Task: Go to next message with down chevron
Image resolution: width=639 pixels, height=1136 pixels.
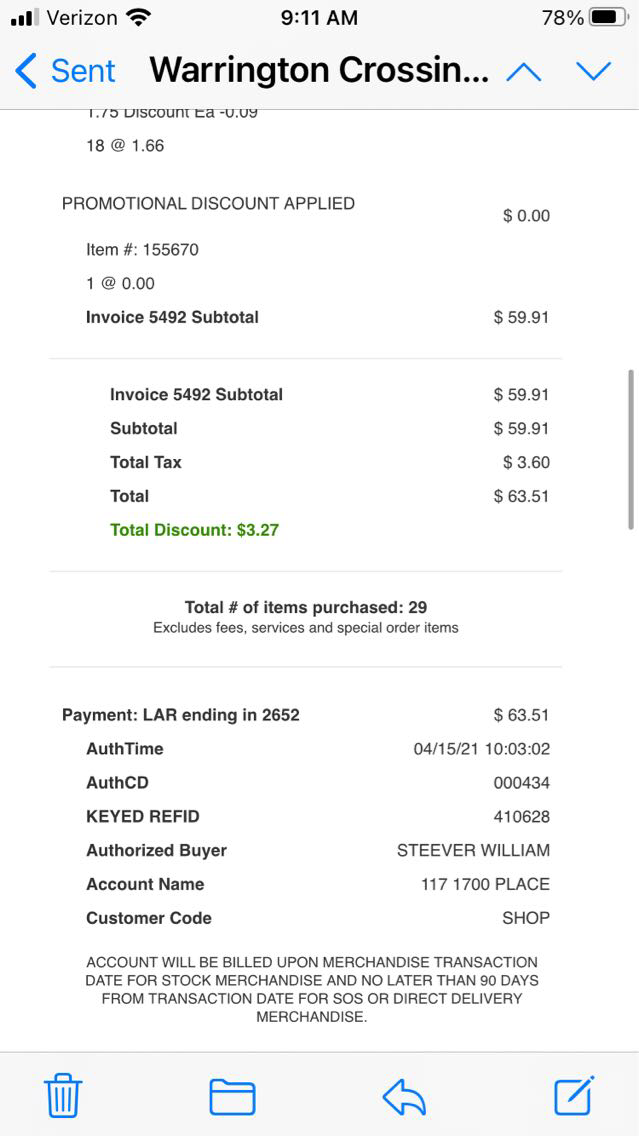Action: click(x=593, y=71)
